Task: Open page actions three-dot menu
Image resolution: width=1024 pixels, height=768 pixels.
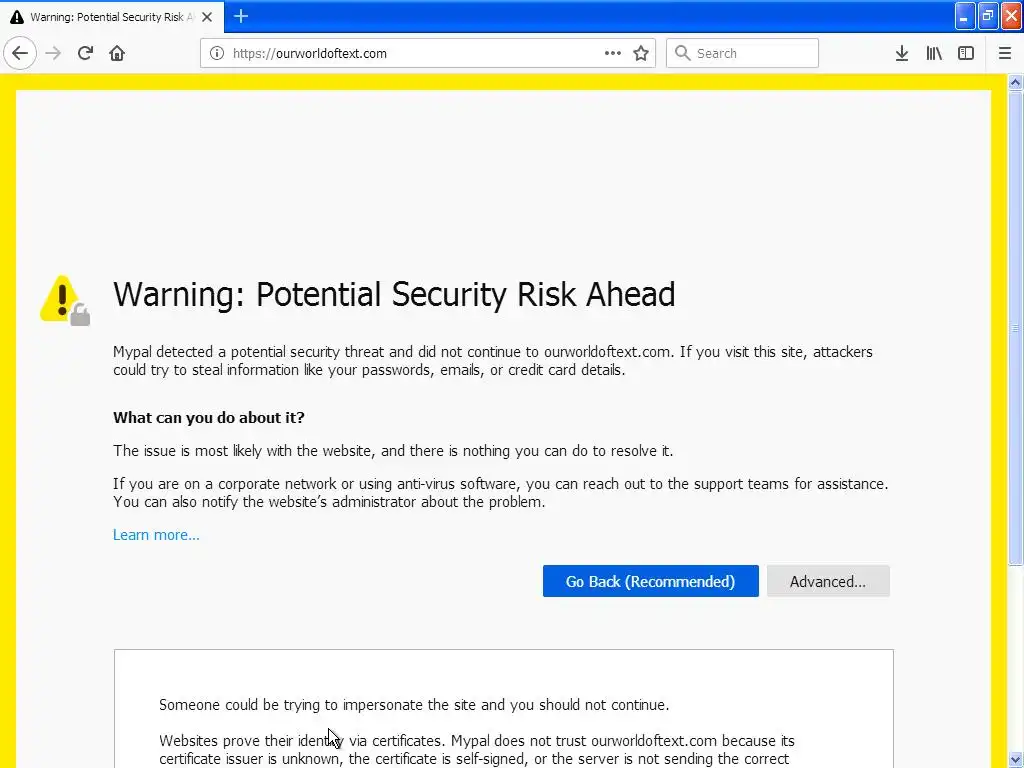Action: pos(613,53)
